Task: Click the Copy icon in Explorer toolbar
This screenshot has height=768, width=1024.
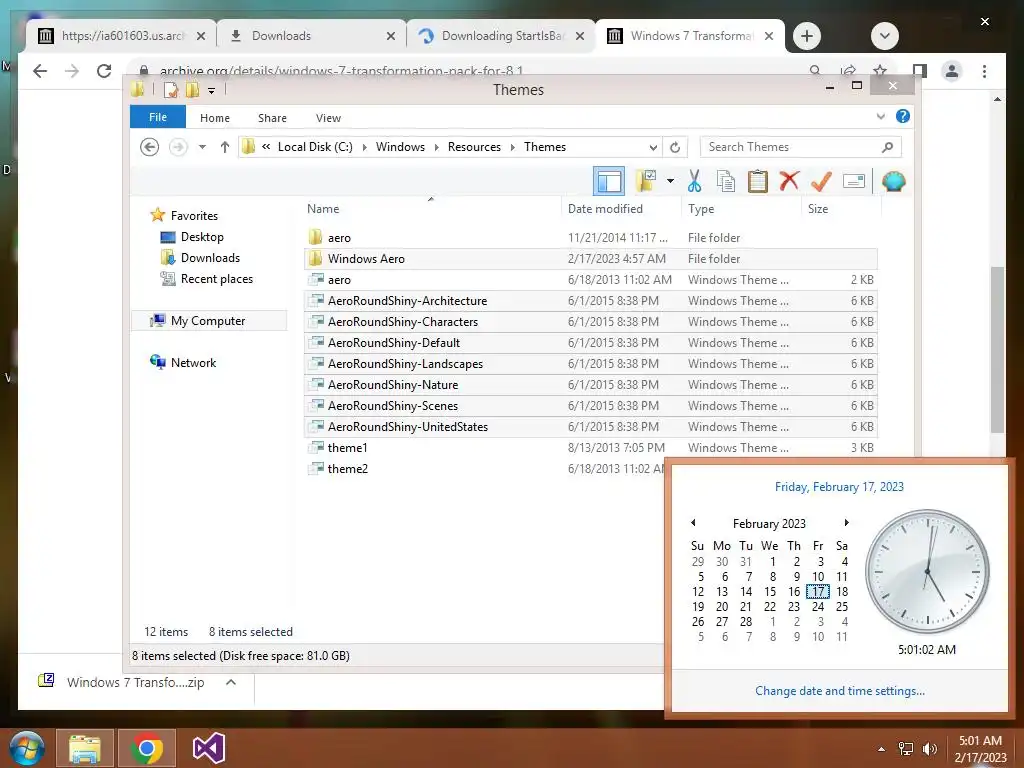Action: (x=726, y=181)
